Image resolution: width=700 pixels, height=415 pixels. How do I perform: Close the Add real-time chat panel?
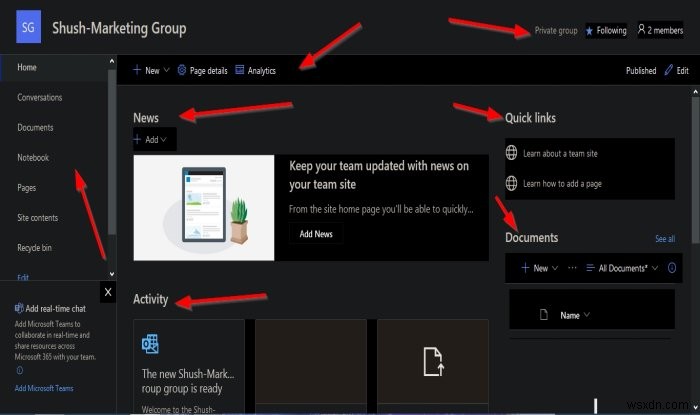[108, 292]
